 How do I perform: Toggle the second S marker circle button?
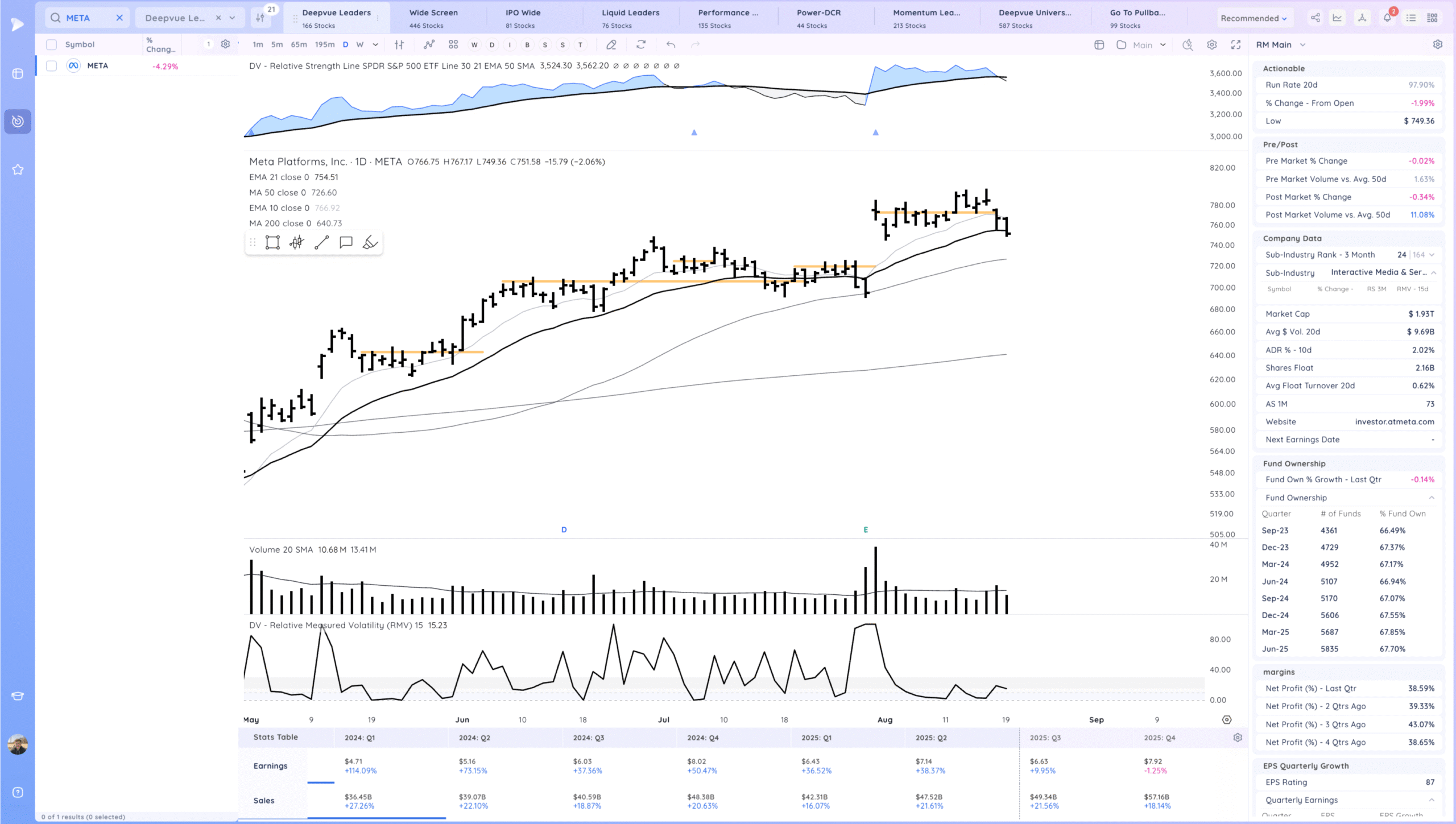tap(562, 44)
